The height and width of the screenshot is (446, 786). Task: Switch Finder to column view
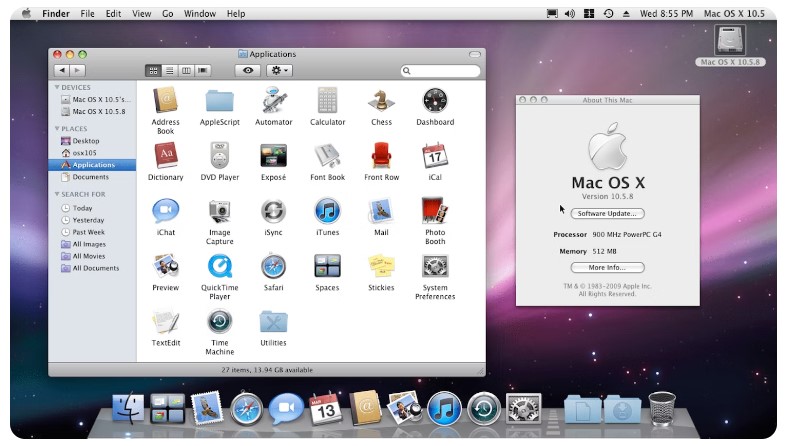(x=186, y=71)
